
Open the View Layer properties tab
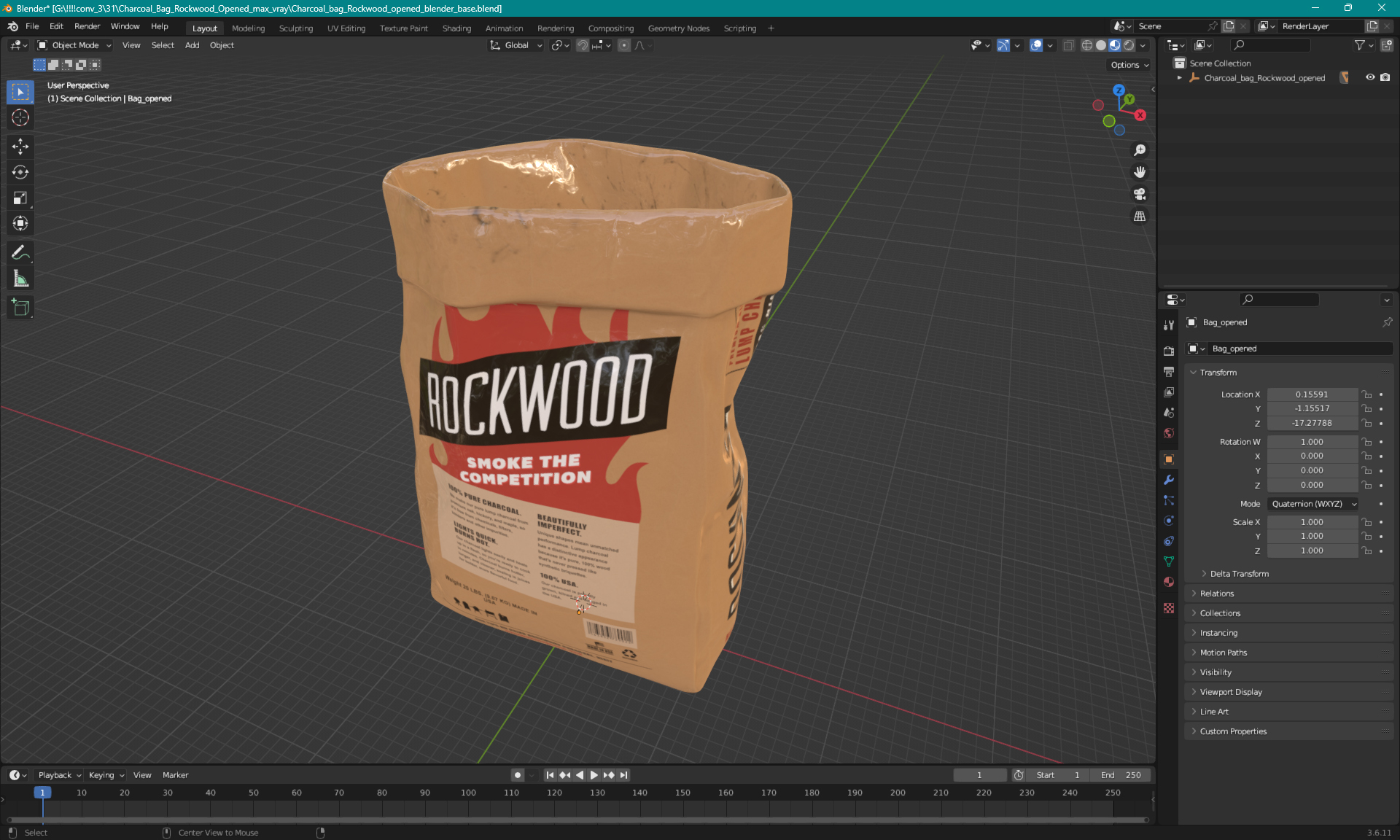coord(1169,392)
